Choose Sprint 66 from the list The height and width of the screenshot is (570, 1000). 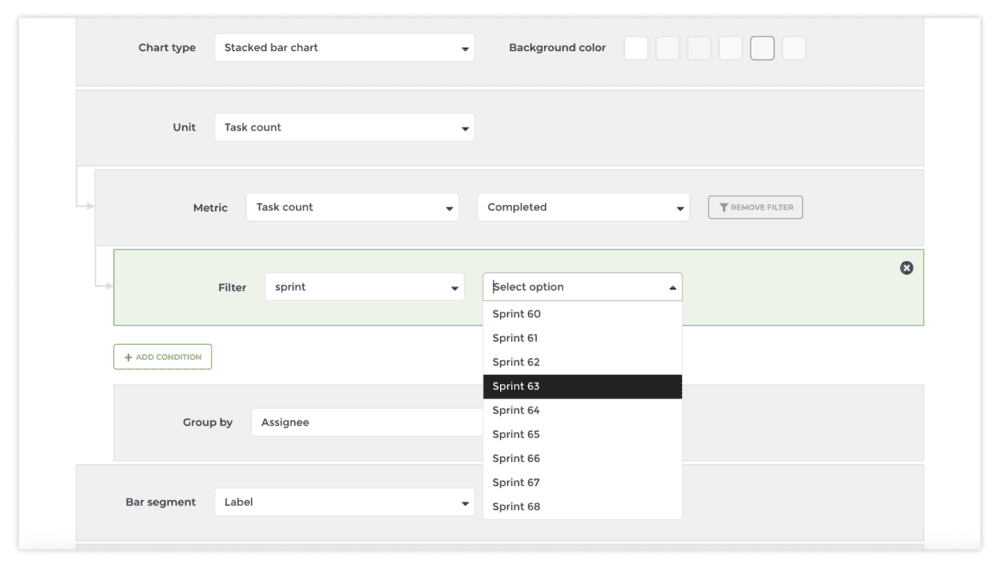pos(582,458)
